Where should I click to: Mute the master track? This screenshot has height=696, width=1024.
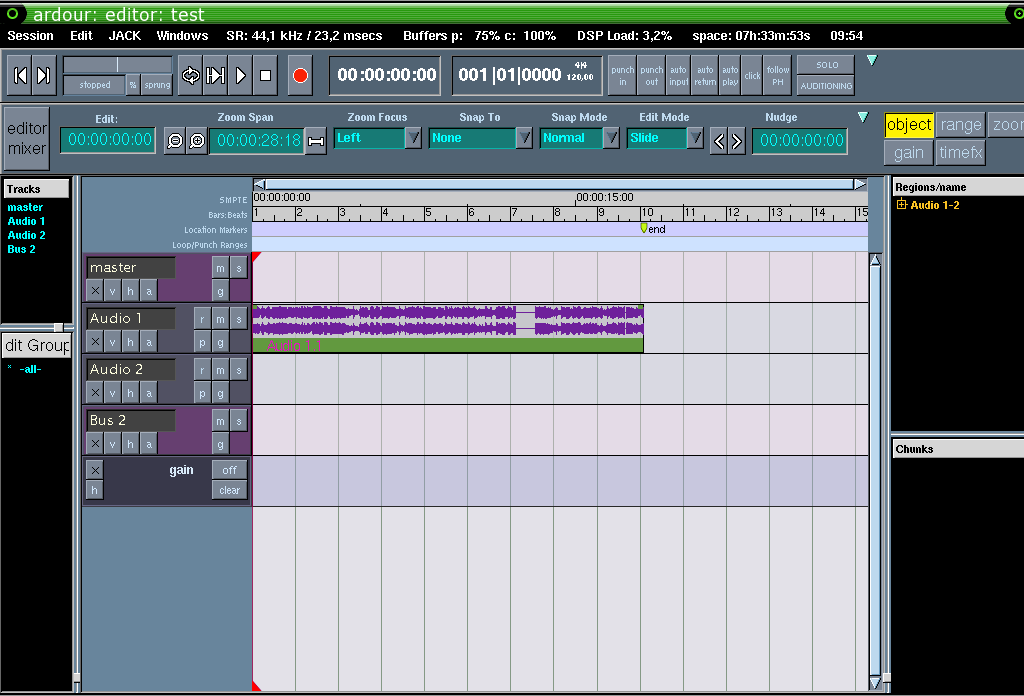coord(221,268)
